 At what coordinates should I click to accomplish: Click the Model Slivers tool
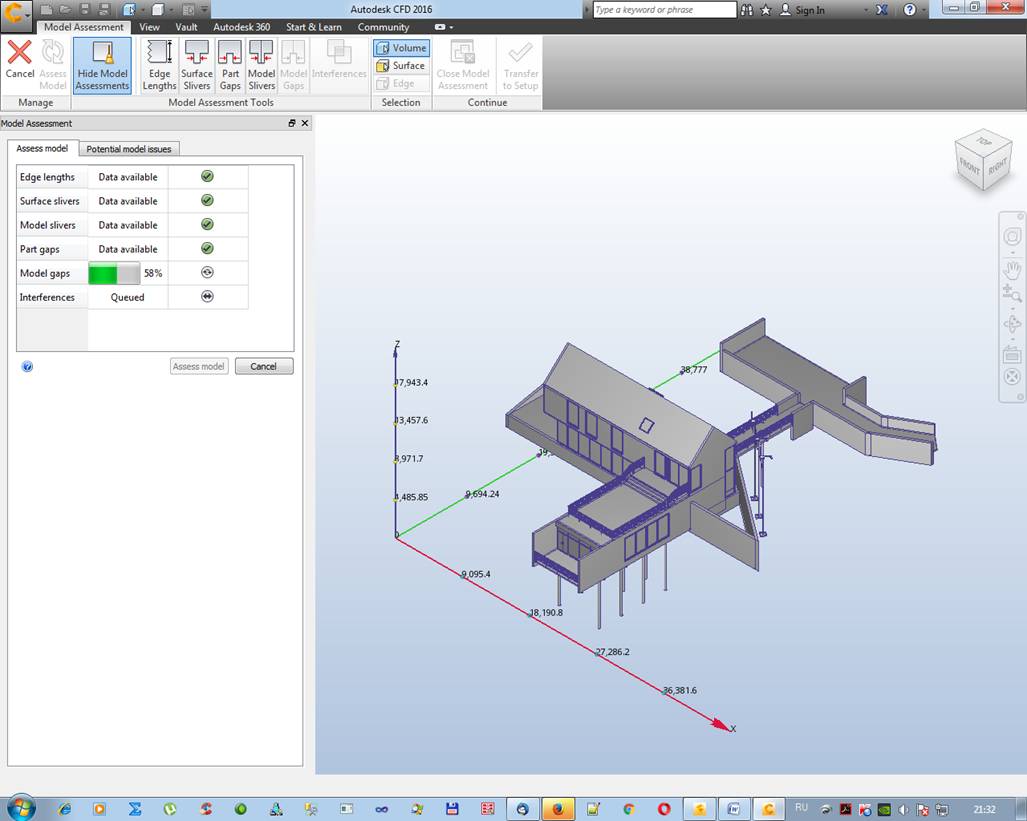[261, 66]
